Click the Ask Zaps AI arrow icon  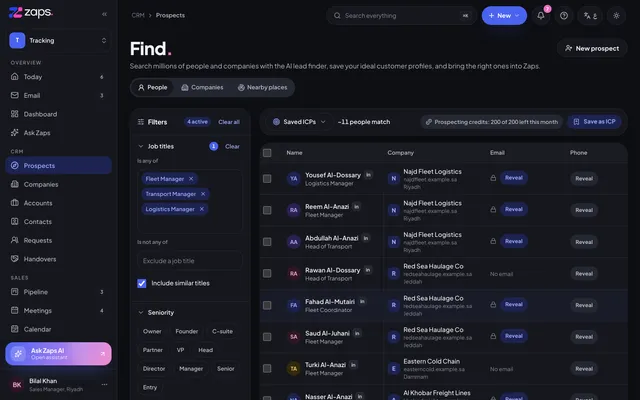tap(103, 353)
